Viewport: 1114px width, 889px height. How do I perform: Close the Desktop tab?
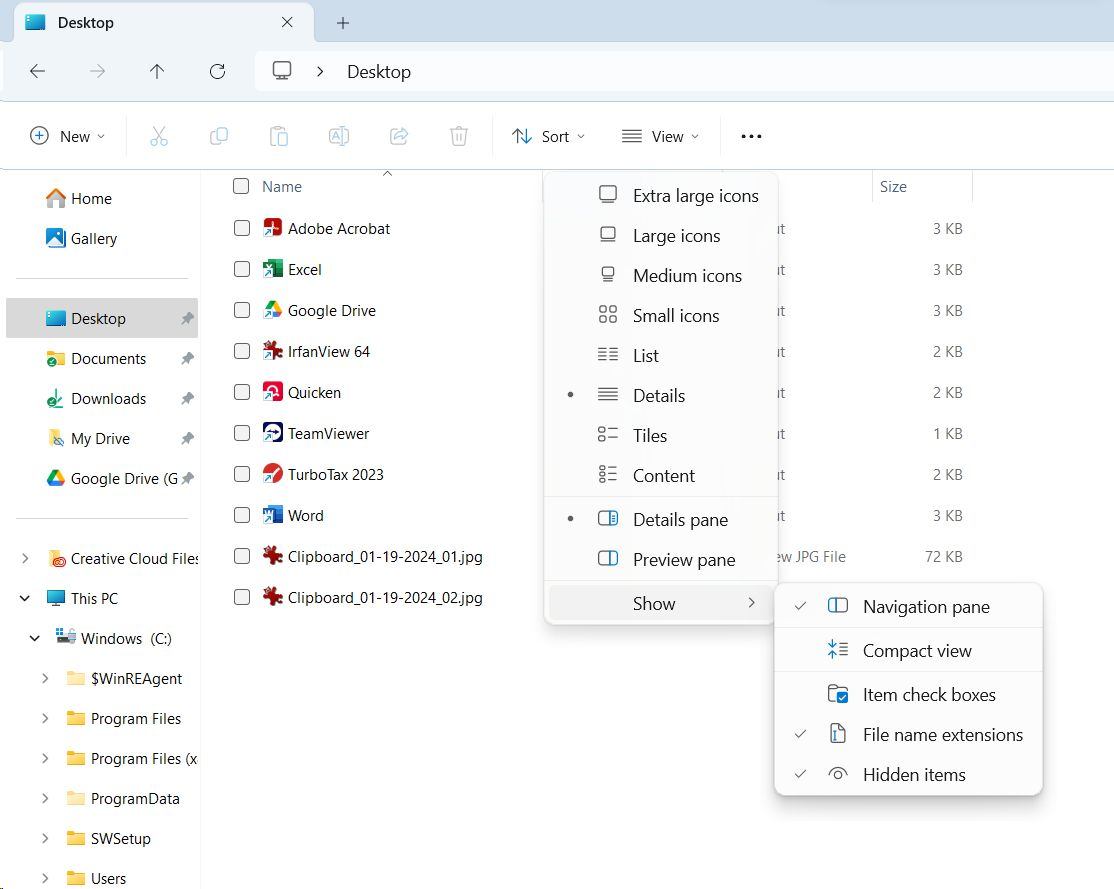[287, 22]
